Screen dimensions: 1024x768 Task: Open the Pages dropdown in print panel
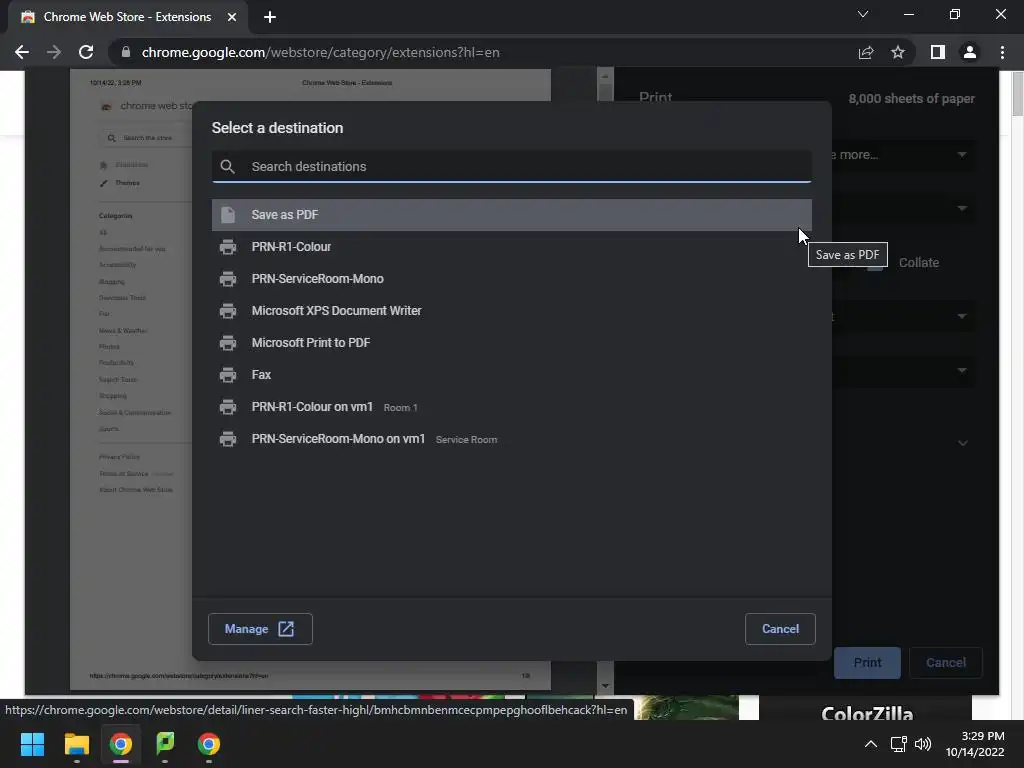tap(904, 208)
